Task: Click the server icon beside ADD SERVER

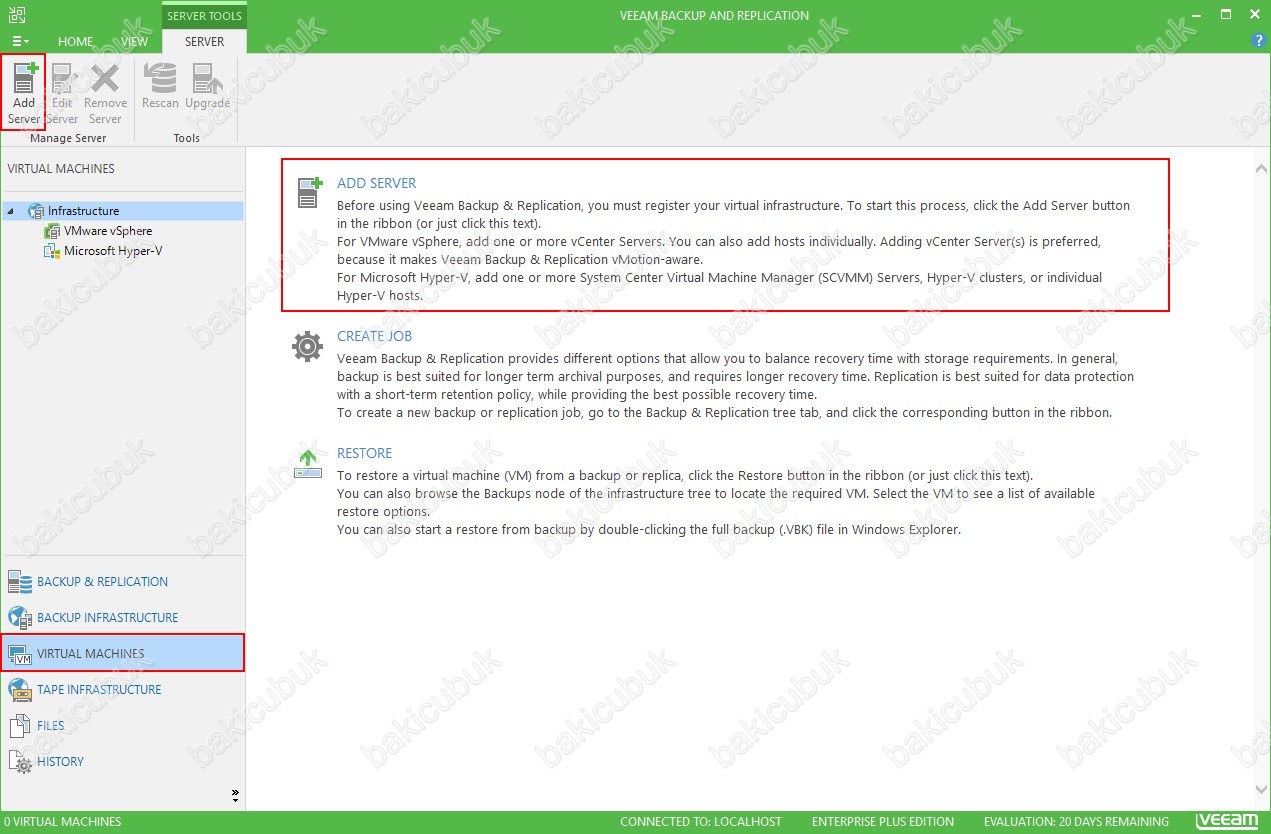Action: (x=310, y=192)
